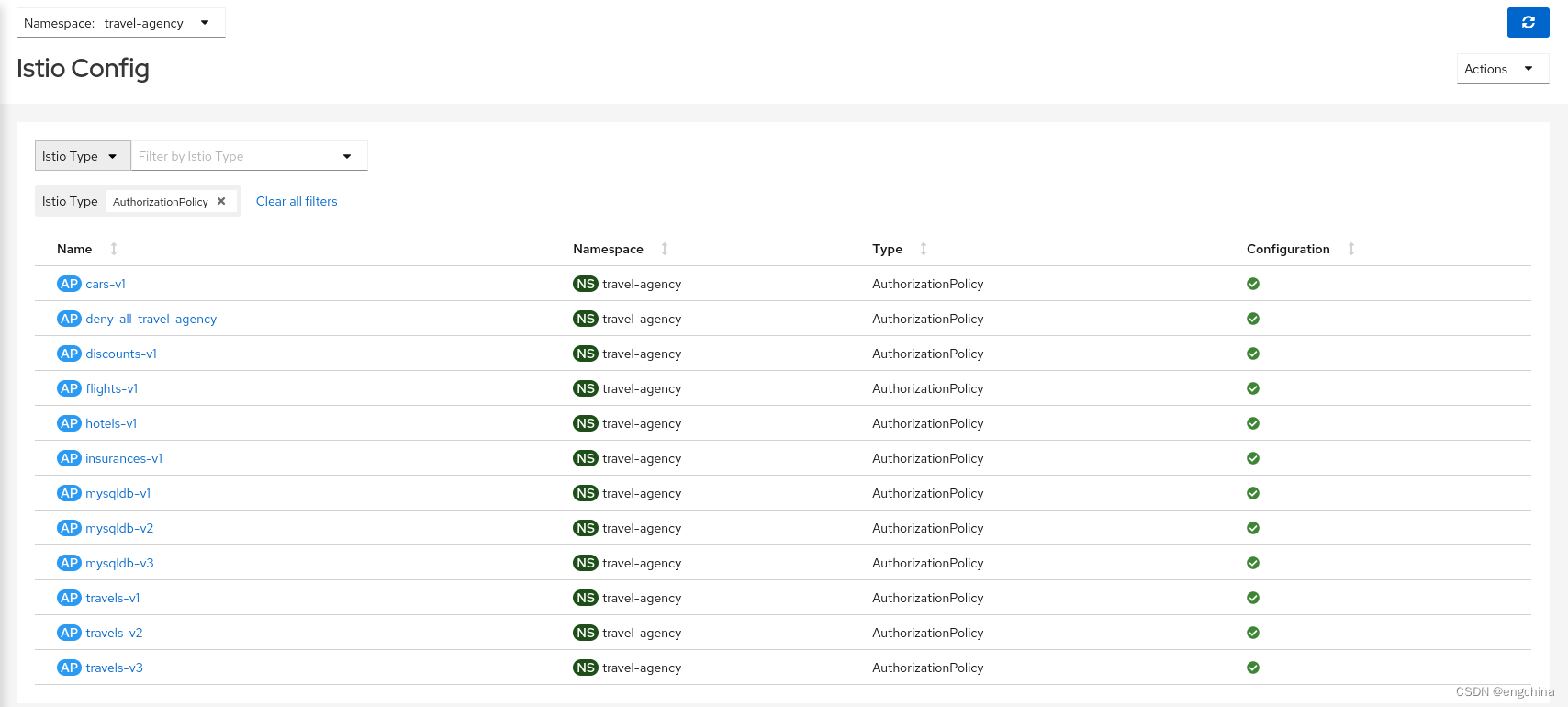The height and width of the screenshot is (707, 1568).
Task: Click AuthorizationPolicy type in mysqldb-v1 row
Action: [x=927, y=493]
